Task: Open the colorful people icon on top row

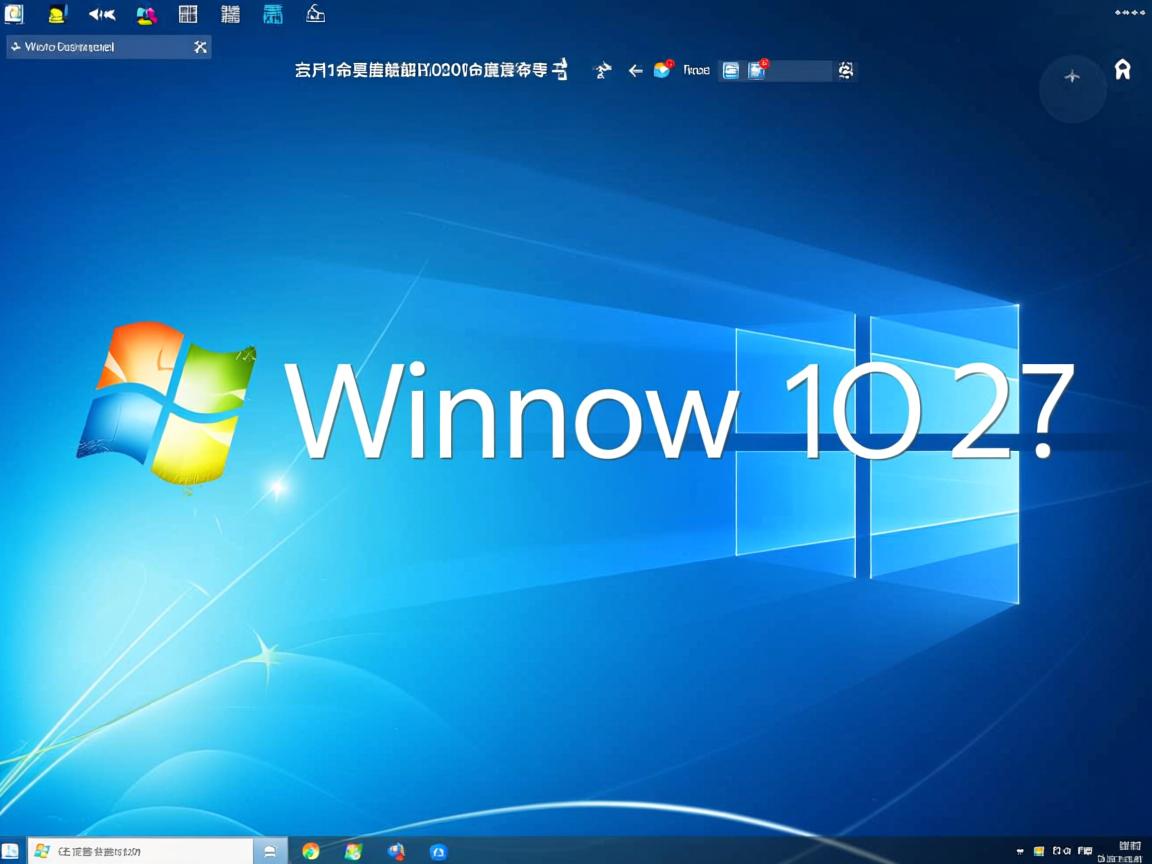Action: (145, 14)
